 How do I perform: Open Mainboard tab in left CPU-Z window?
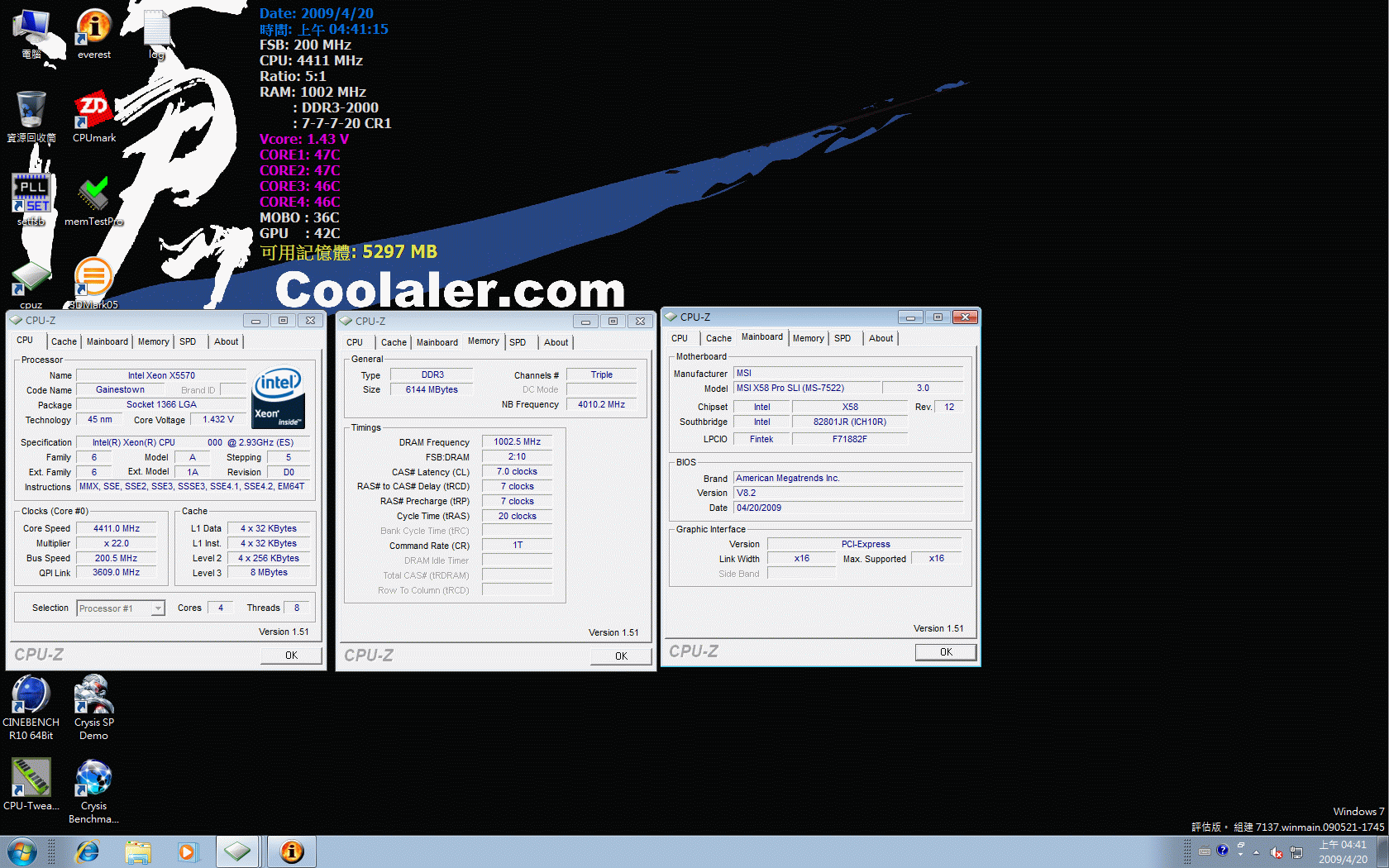coord(107,341)
